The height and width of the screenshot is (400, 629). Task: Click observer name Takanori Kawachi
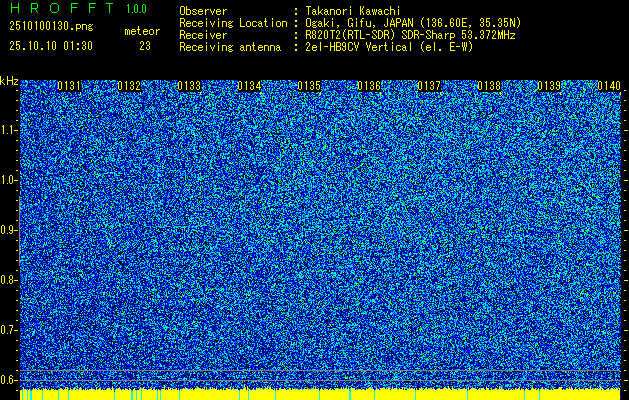coord(353,11)
